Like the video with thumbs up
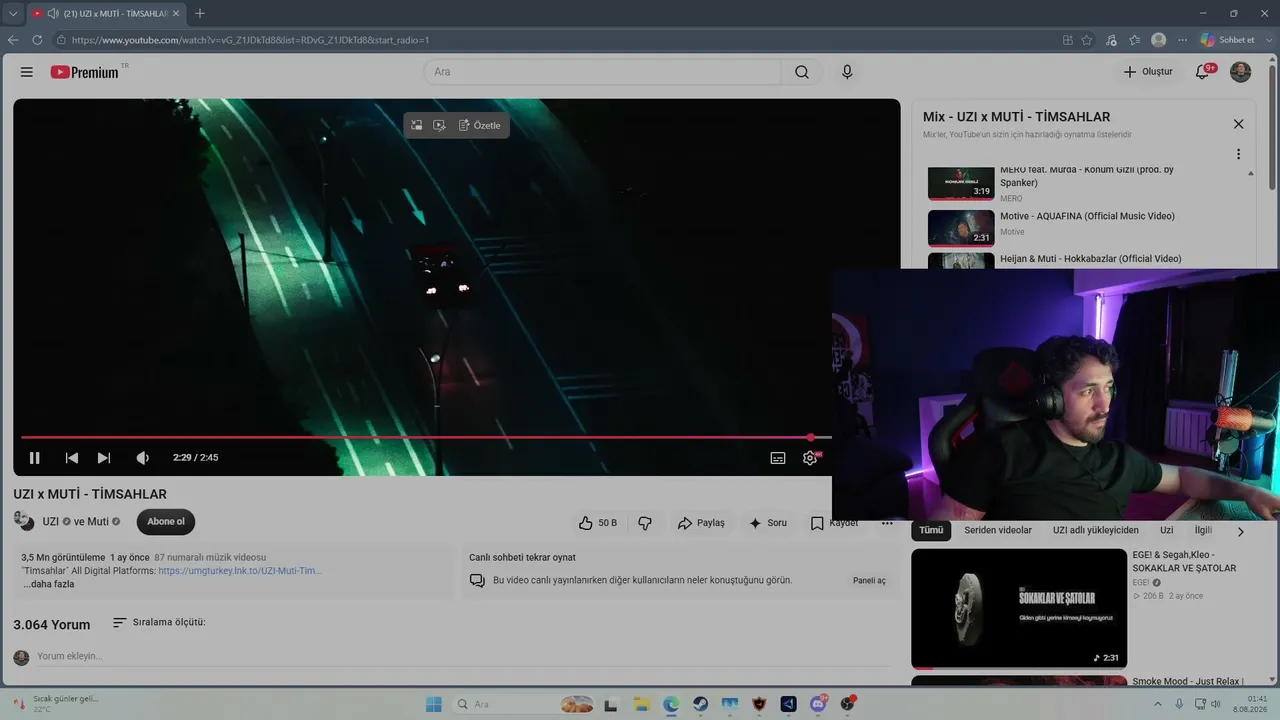The width and height of the screenshot is (1280, 720). tap(598, 523)
